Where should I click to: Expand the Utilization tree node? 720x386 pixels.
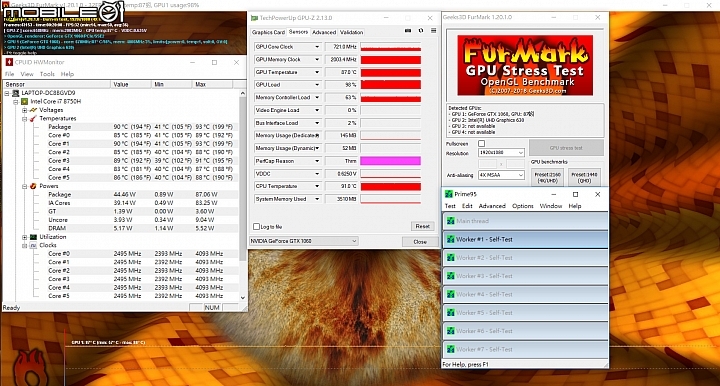tap(24, 237)
